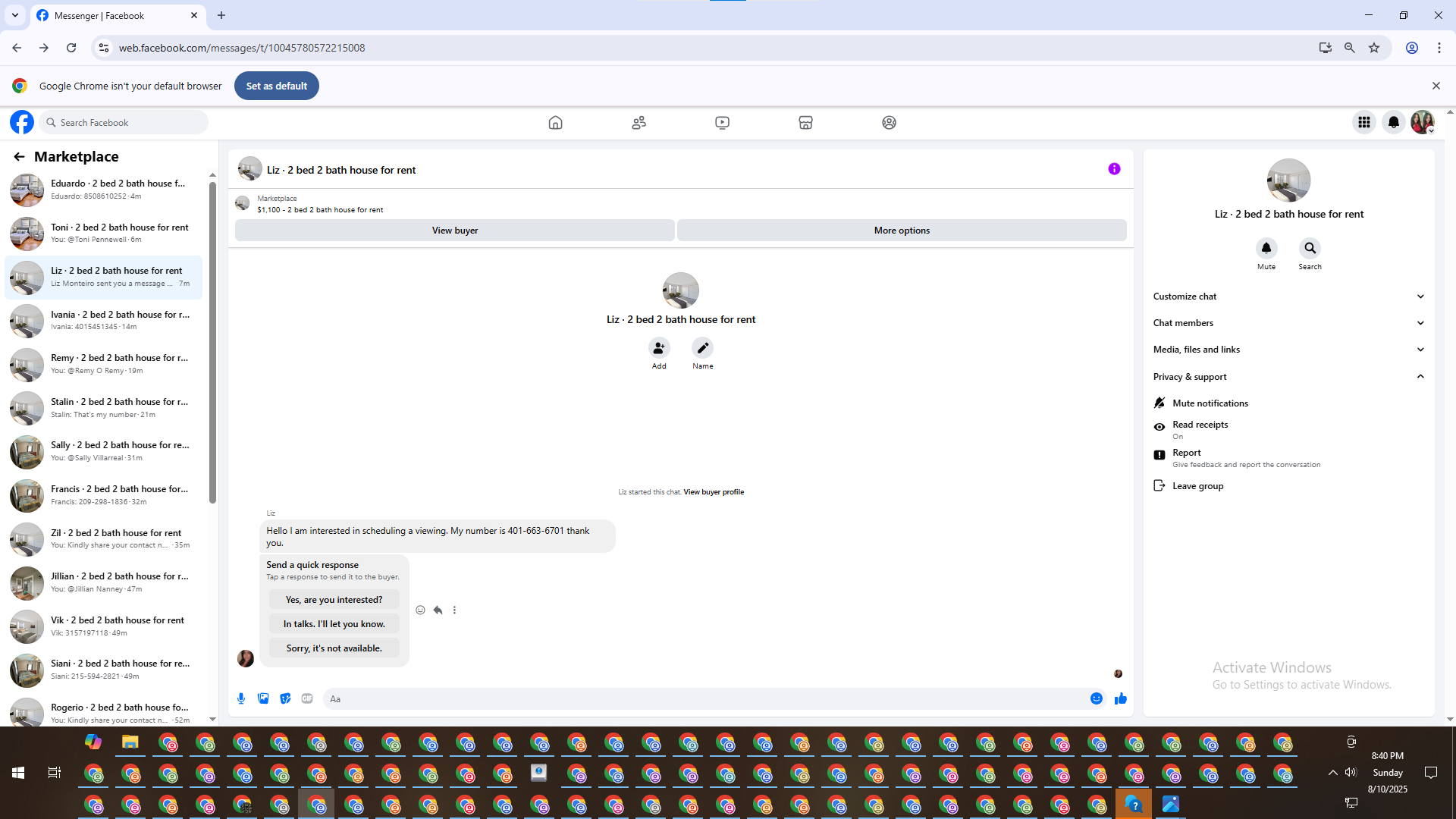Open the Stalin conversation in list
Viewport: 1456px width, 819px height.
[x=106, y=408]
